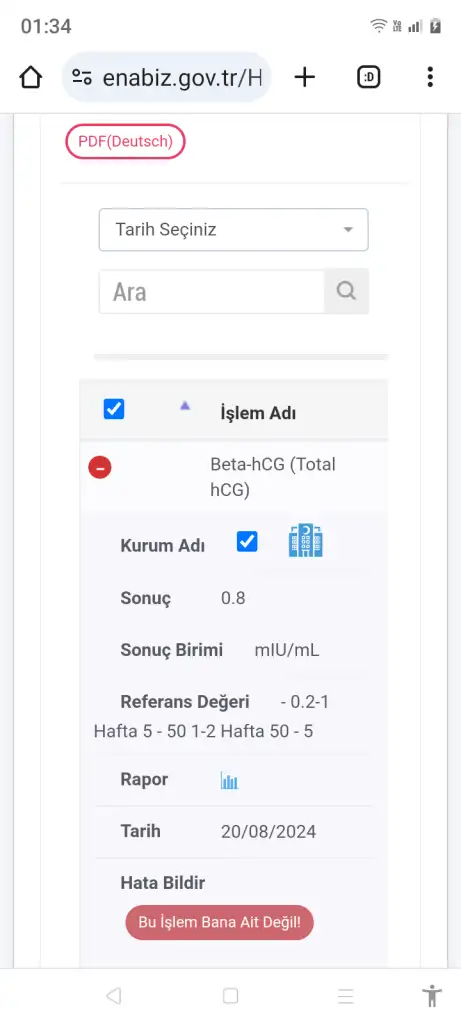Screen dimensions: 461x1024
Task: Tap the site info icon in address bar
Action: [x=82, y=78]
